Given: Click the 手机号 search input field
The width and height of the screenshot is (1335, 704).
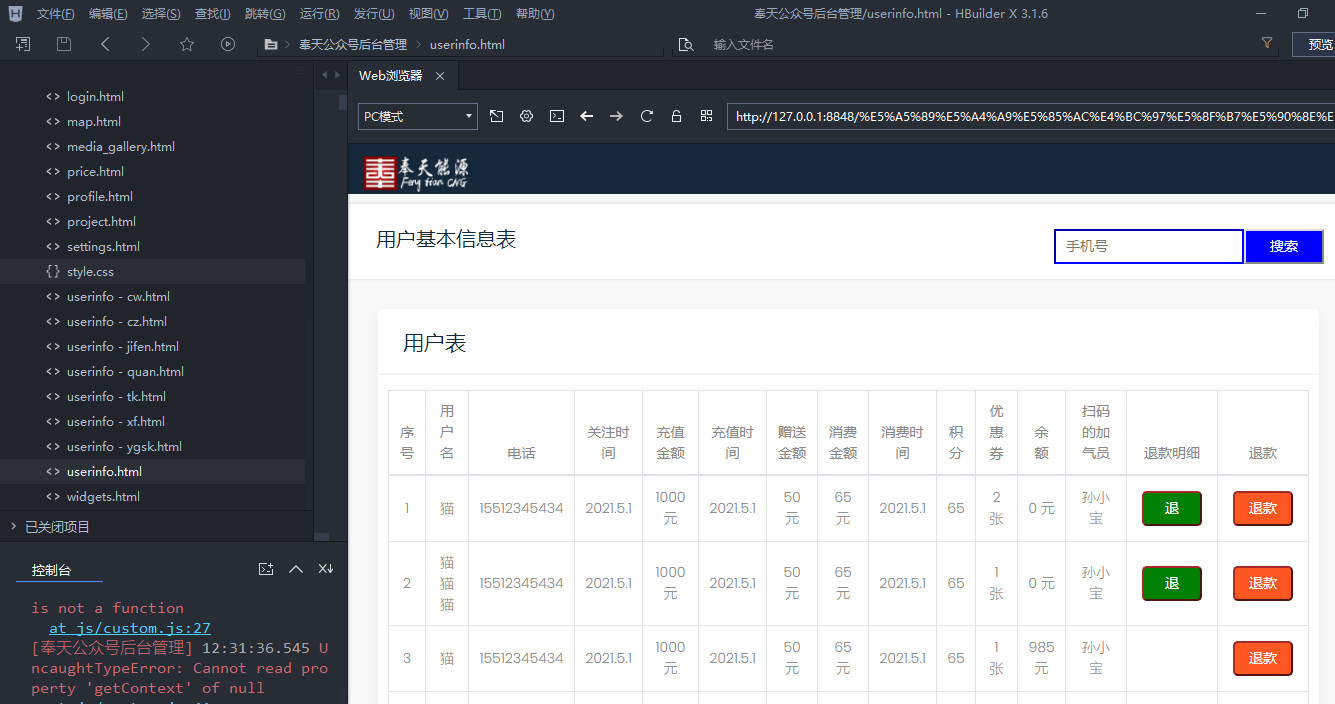Looking at the screenshot, I should pos(1148,247).
